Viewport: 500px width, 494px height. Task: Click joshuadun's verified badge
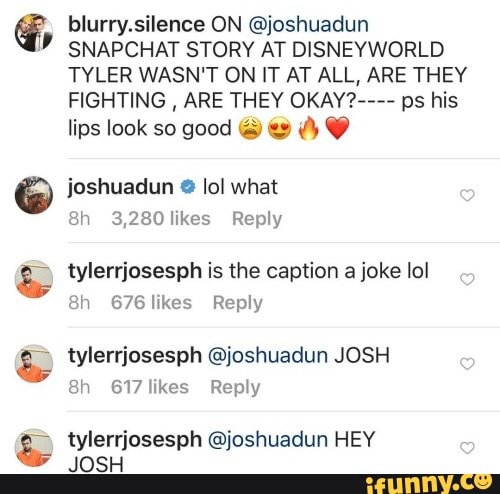(188, 187)
